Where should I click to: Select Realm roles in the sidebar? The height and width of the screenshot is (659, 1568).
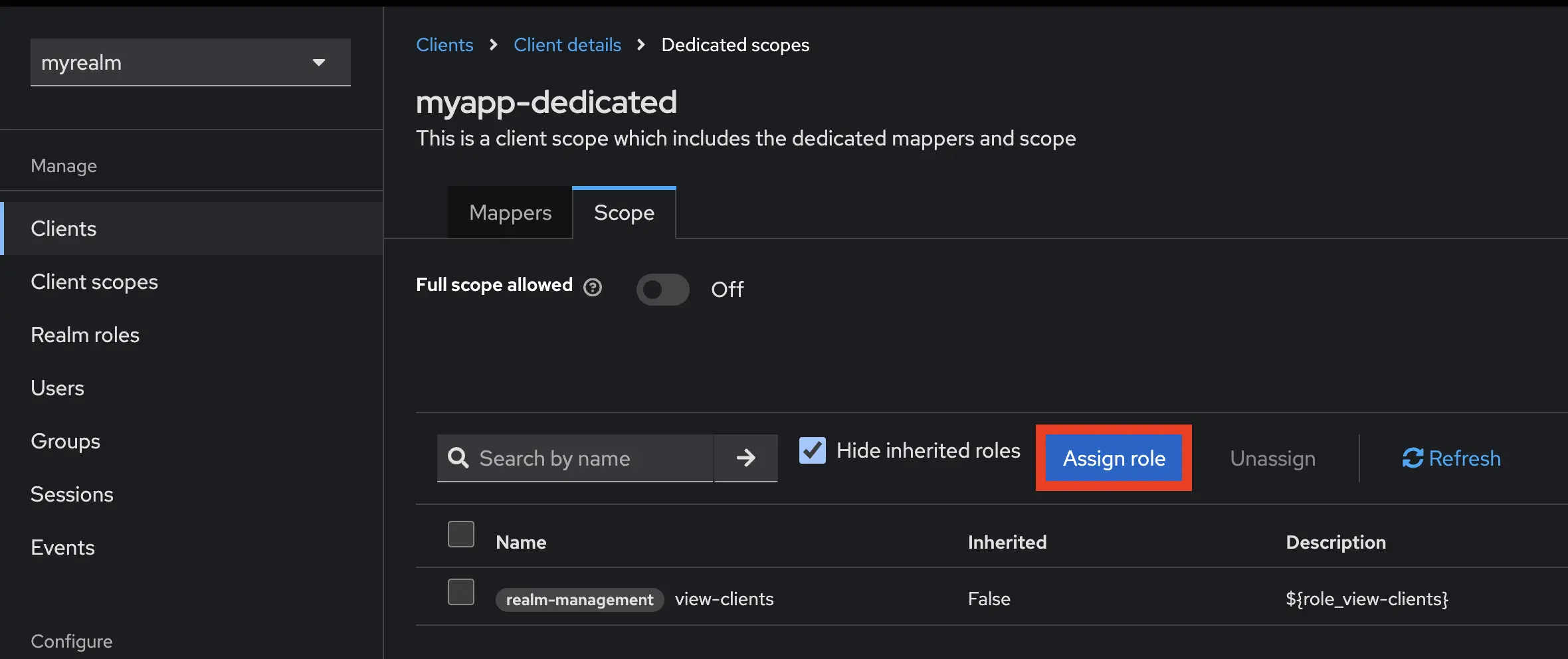coord(84,334)
